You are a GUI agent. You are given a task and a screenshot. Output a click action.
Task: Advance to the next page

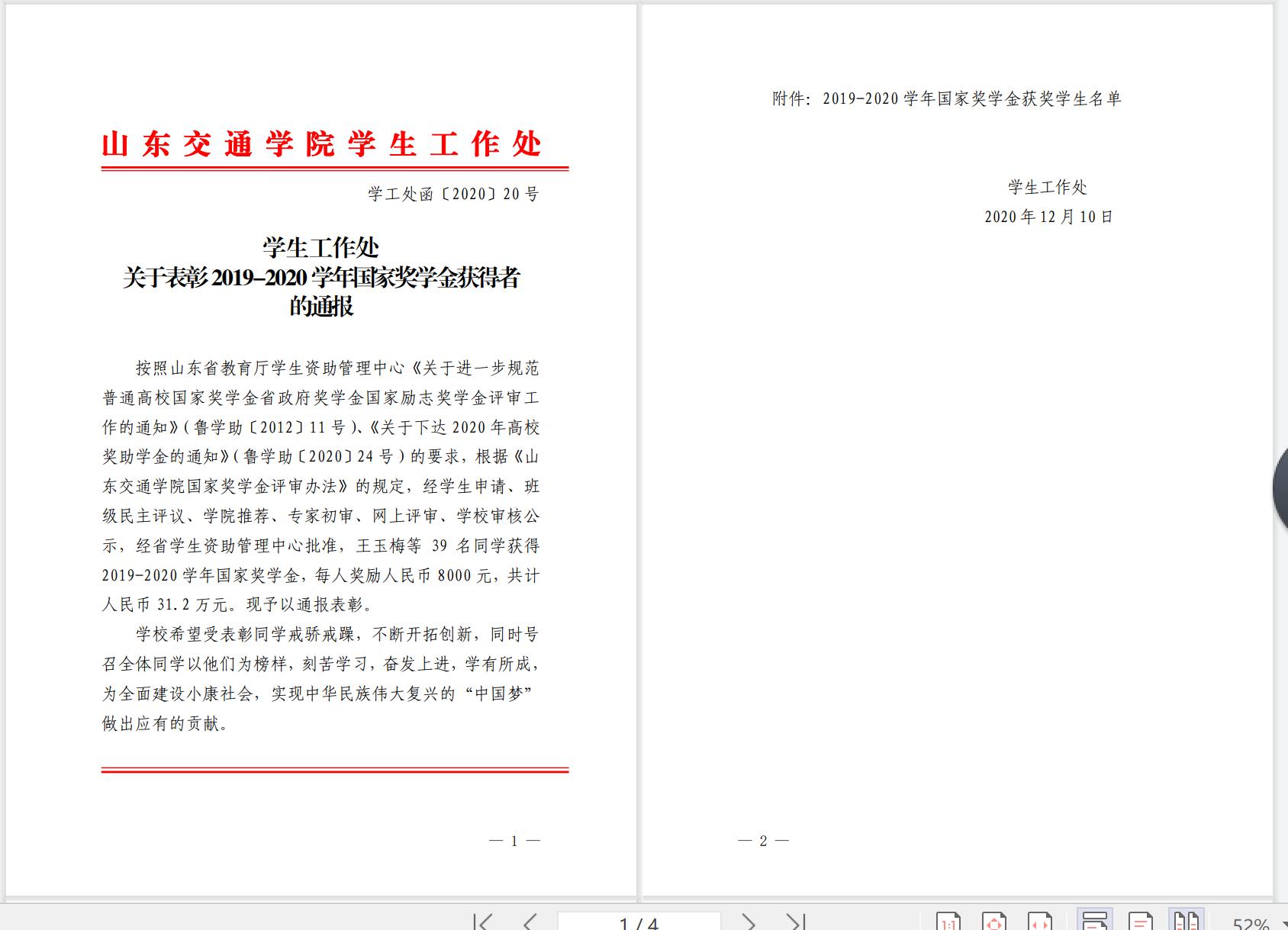tap(749, 922)
